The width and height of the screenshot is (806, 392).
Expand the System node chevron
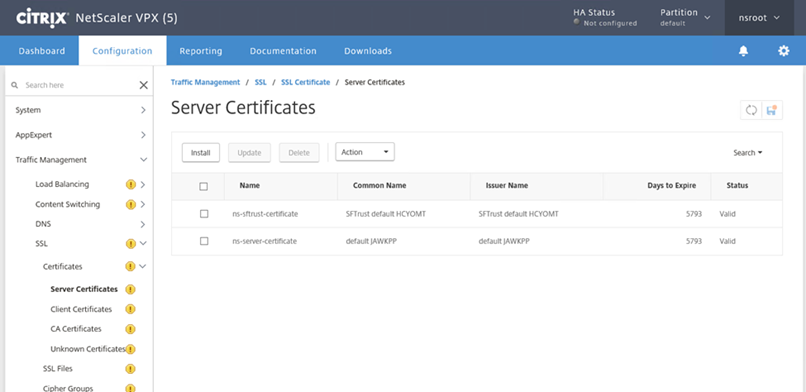[x=143, y=110]
